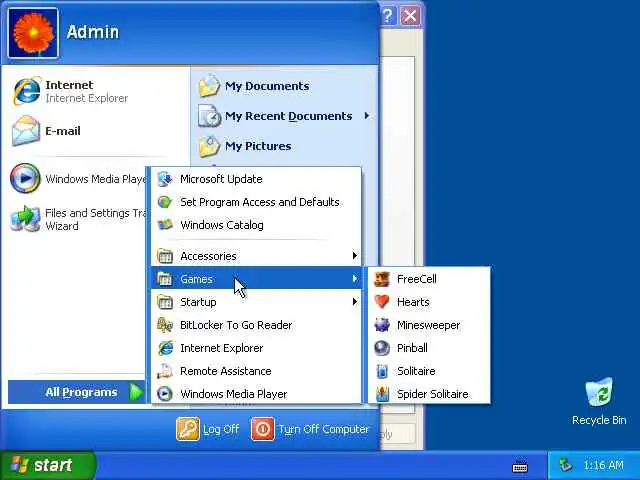This screenshot has height=480, width=640.
Task: Click the Microsoft Update text label
Action: [221, 179]
